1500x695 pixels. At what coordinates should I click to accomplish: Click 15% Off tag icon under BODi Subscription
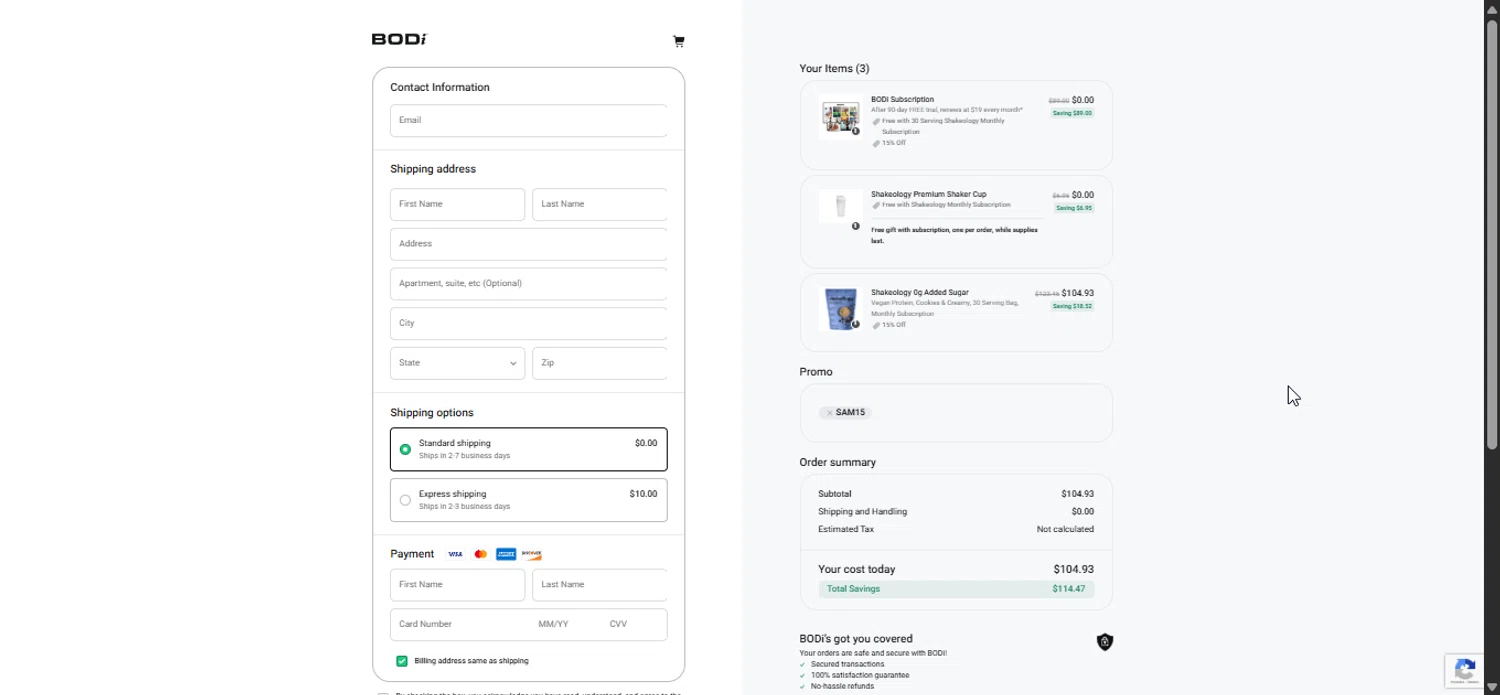point(876,143)
